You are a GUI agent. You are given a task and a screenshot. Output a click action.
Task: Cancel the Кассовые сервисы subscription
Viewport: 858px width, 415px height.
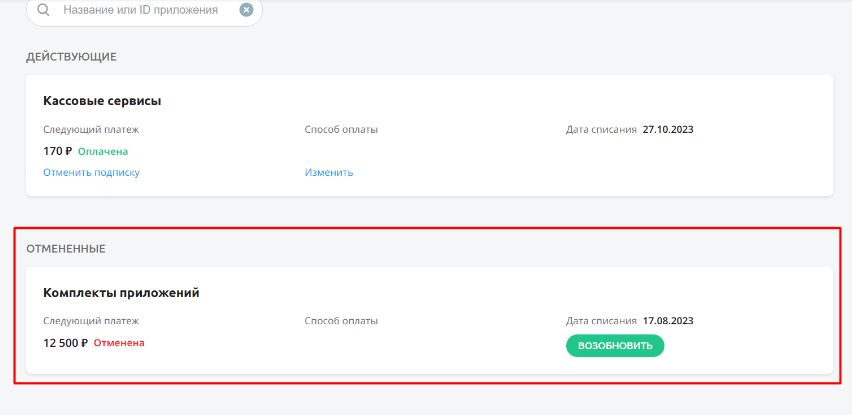coord(91,172)
